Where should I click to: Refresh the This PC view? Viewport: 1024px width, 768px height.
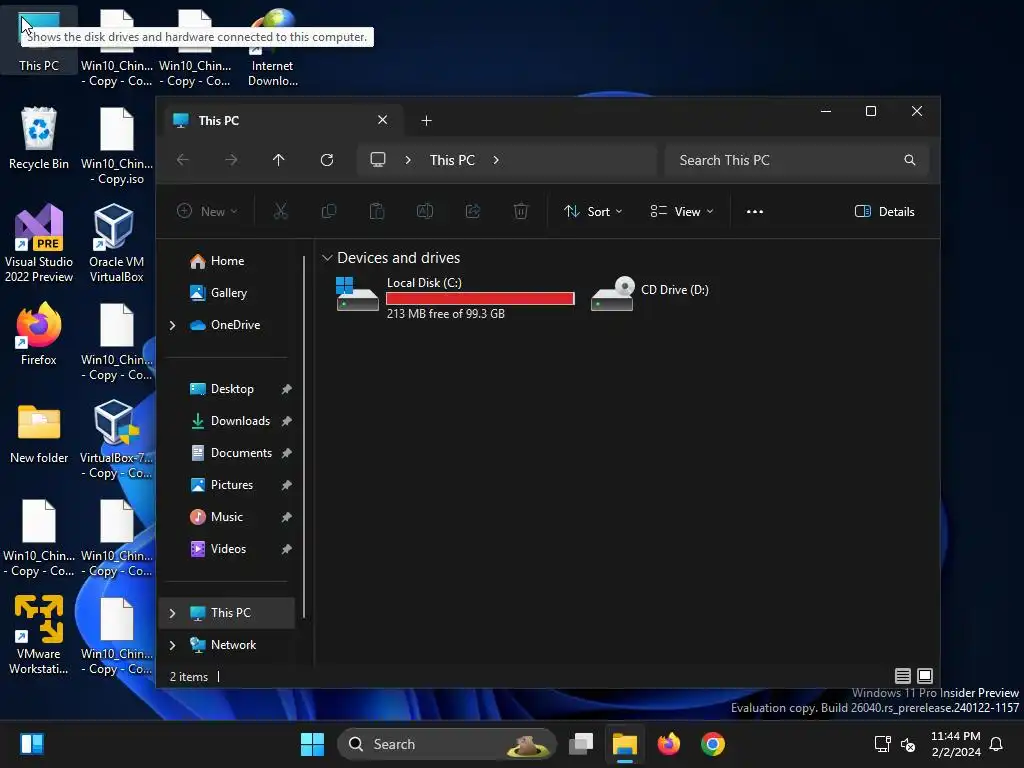327,160
